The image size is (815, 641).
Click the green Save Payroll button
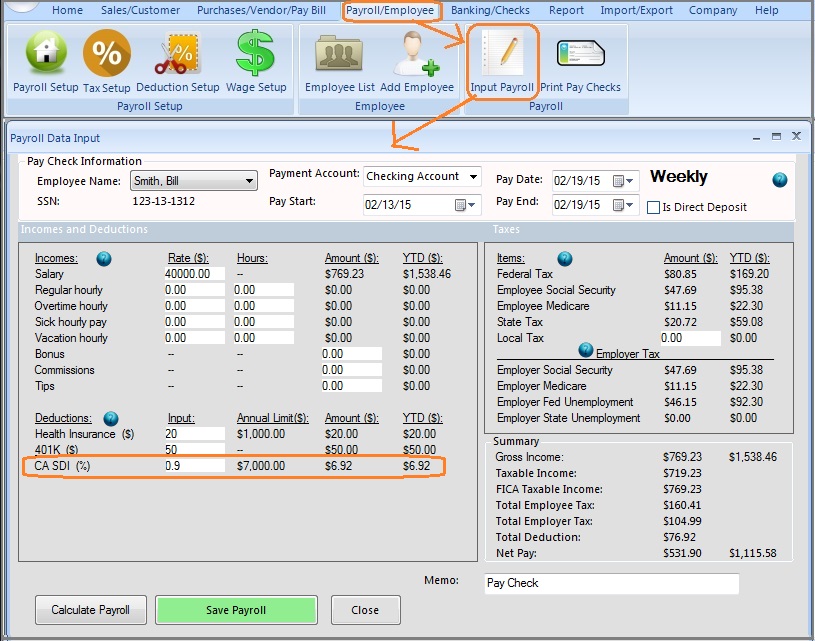point(236,610)
